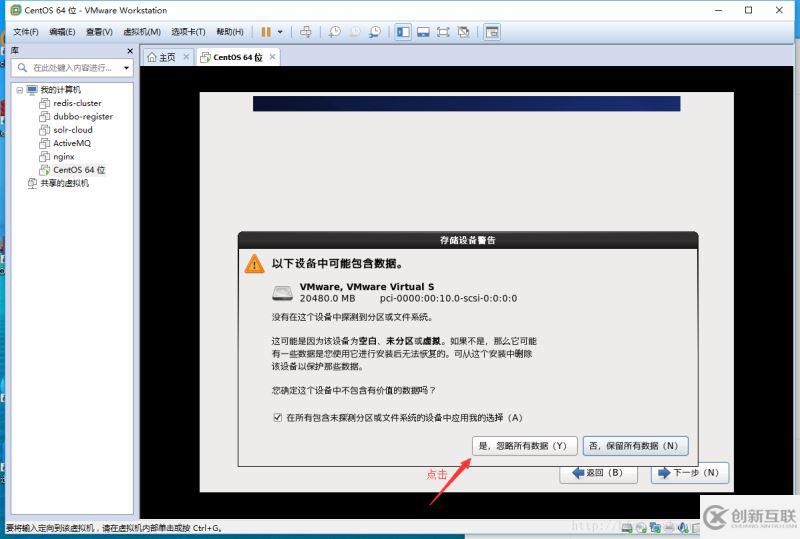Viewport: 800px width, 539px height.
Task: Close the 库 library panel
Action: pos(130,51)
